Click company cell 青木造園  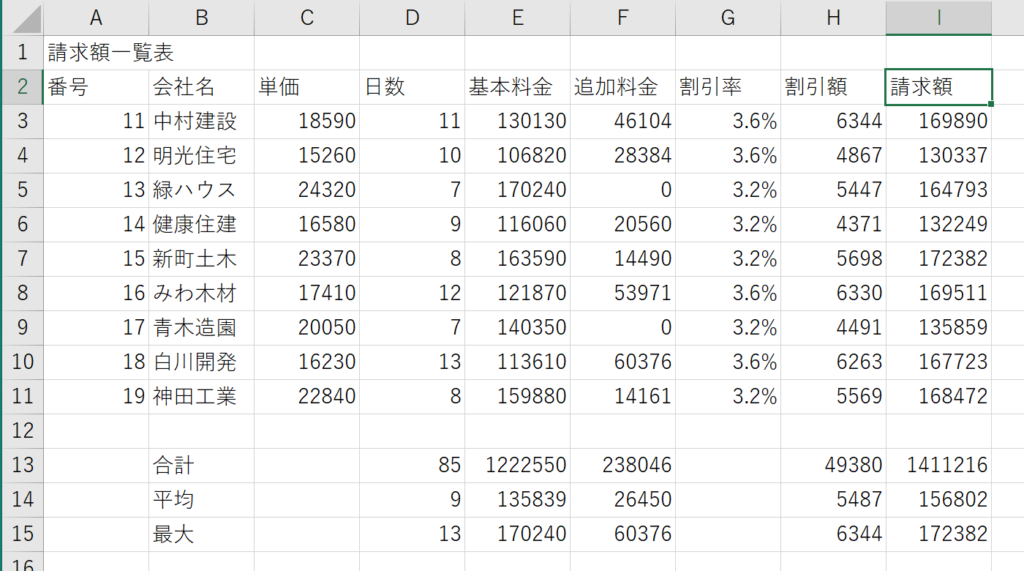click(201, 327)
